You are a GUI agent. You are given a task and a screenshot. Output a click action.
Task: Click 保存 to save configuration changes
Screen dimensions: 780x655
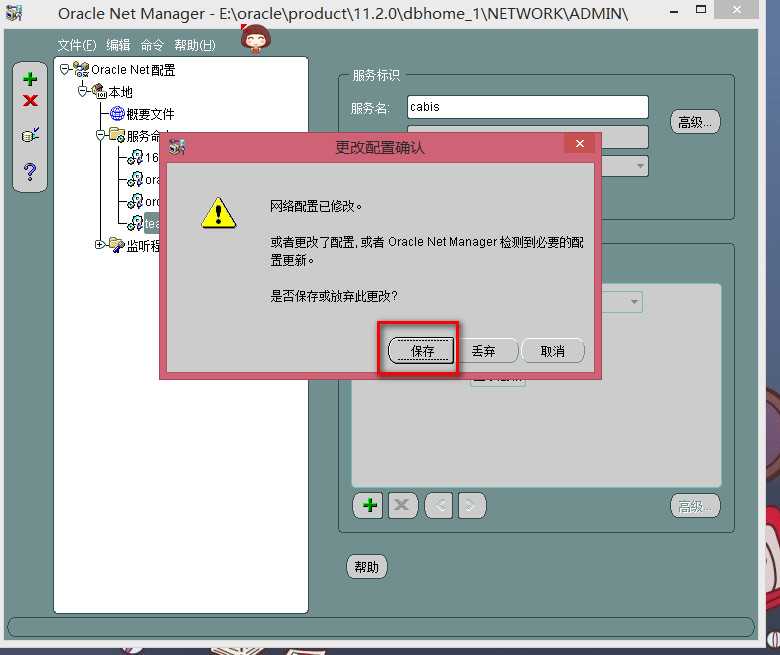tap(421, 351)
